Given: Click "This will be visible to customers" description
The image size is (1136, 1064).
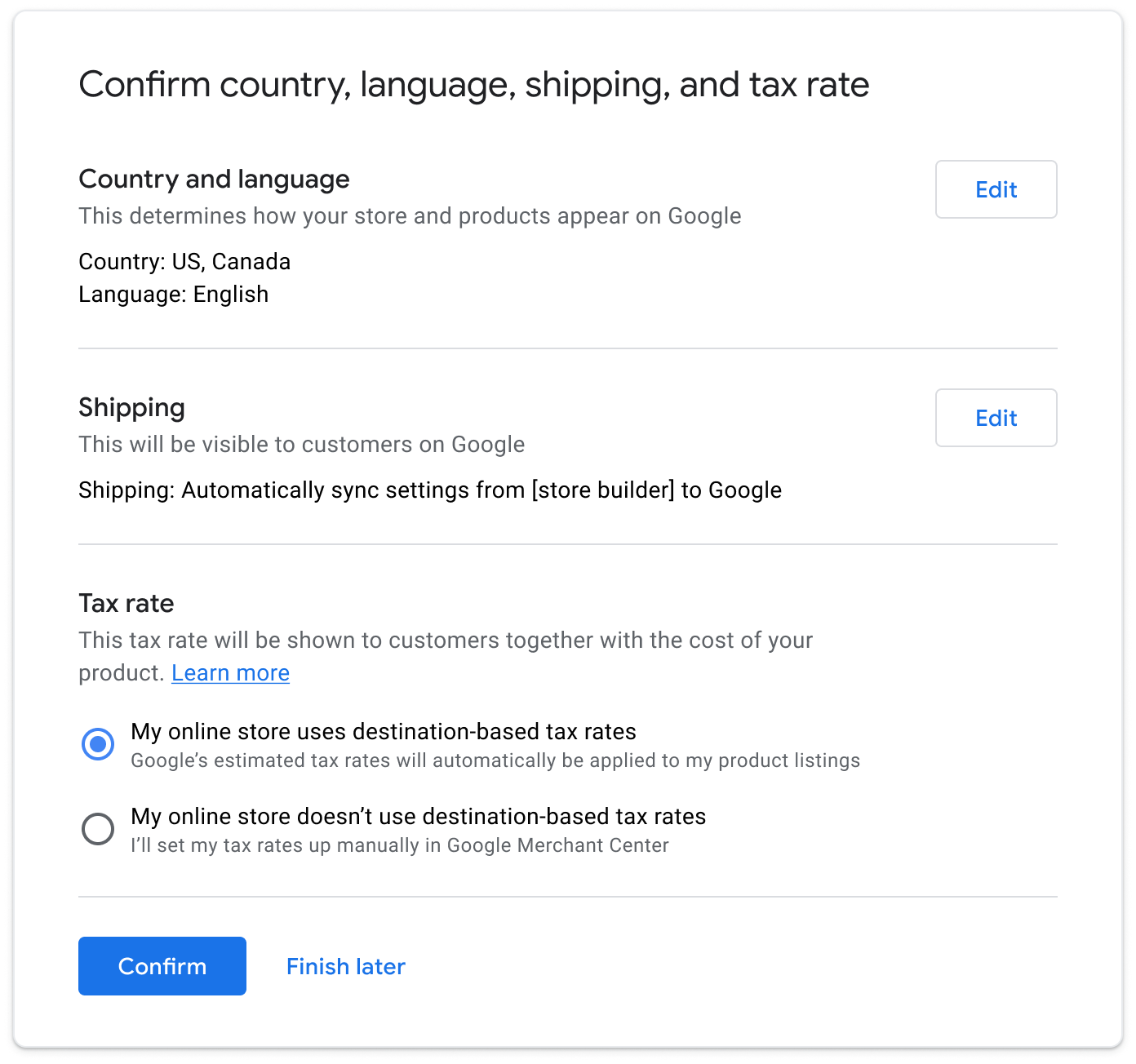Looking at the screenshot, I should coord(301,445).
